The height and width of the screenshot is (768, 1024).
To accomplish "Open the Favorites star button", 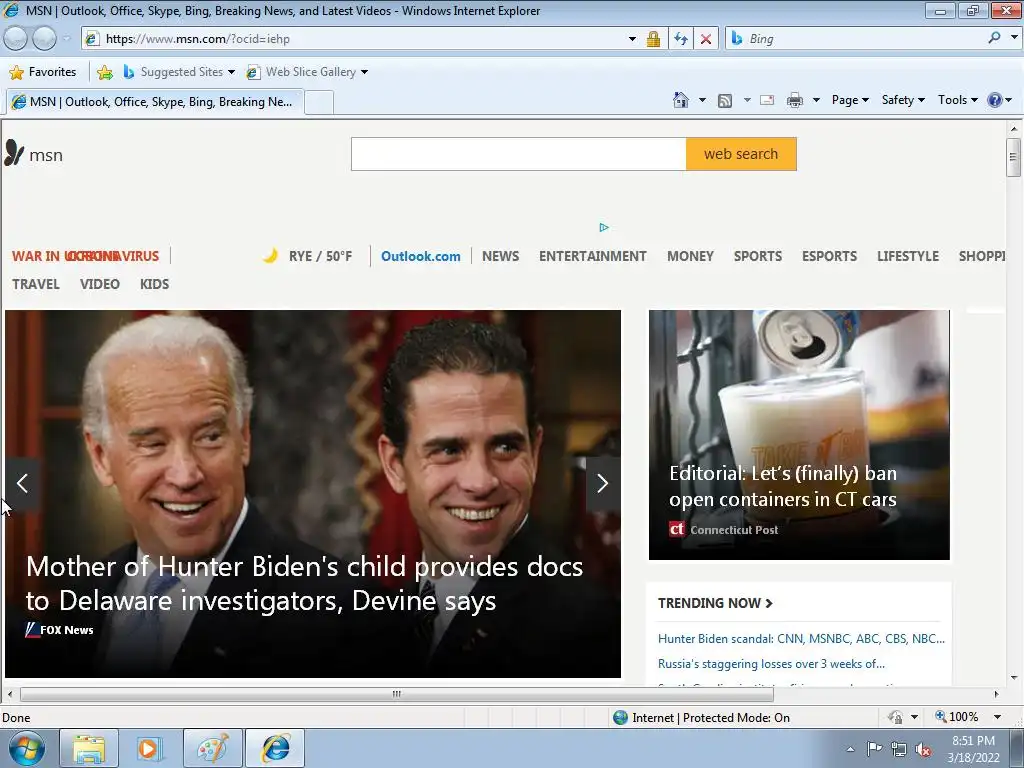I will pyautogui.click(x=43, y=72).
